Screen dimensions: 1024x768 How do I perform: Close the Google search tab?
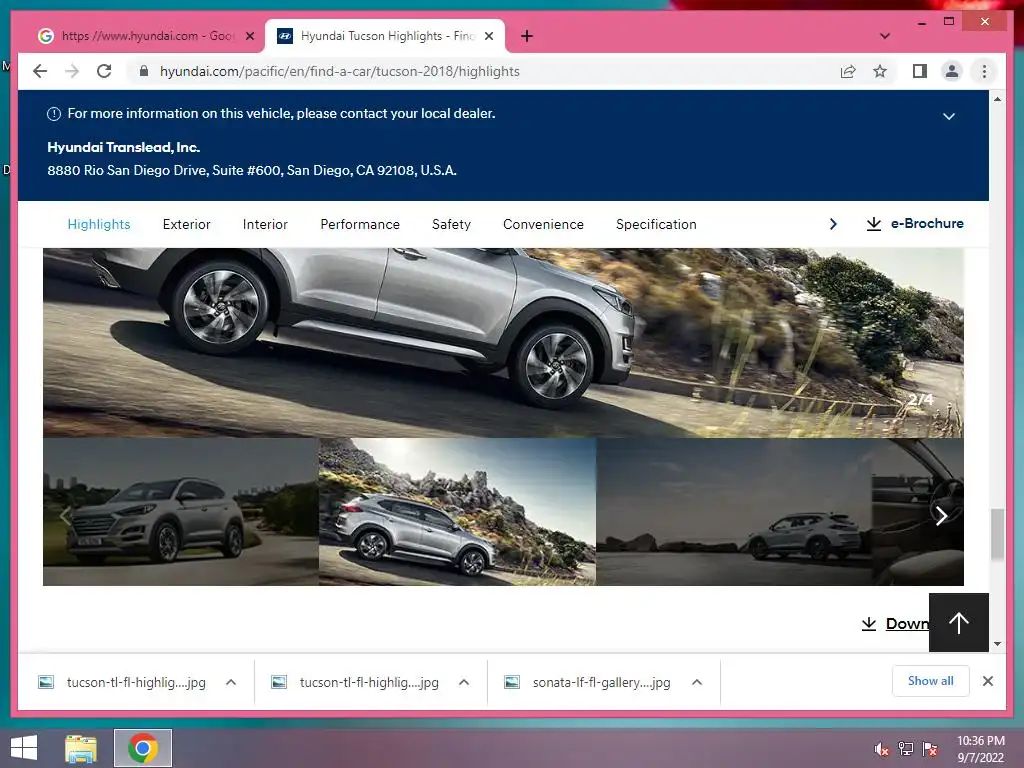click(x=249, y=36)
